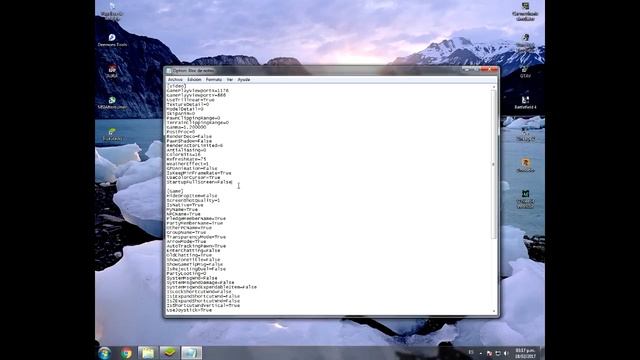Click the UseJoystick=True line

[x=189, y=310]
